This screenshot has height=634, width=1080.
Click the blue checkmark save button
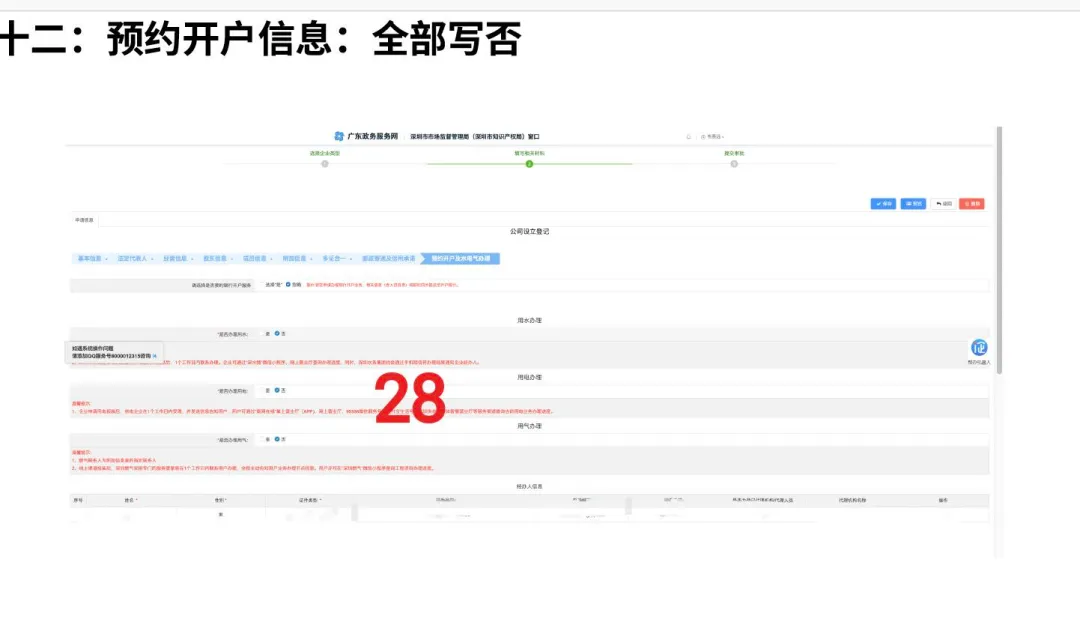point(883,204)
